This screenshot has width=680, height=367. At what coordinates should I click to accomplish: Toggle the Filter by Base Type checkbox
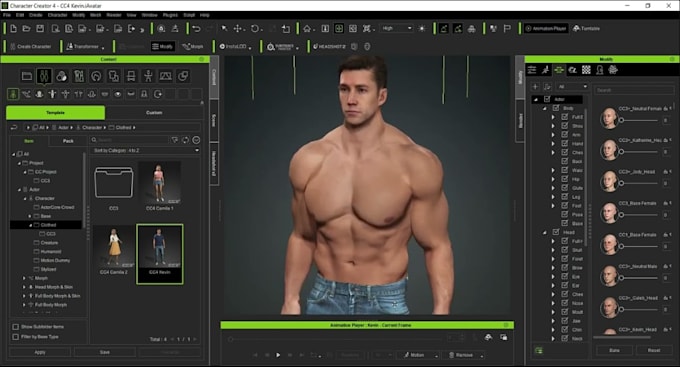16,337
